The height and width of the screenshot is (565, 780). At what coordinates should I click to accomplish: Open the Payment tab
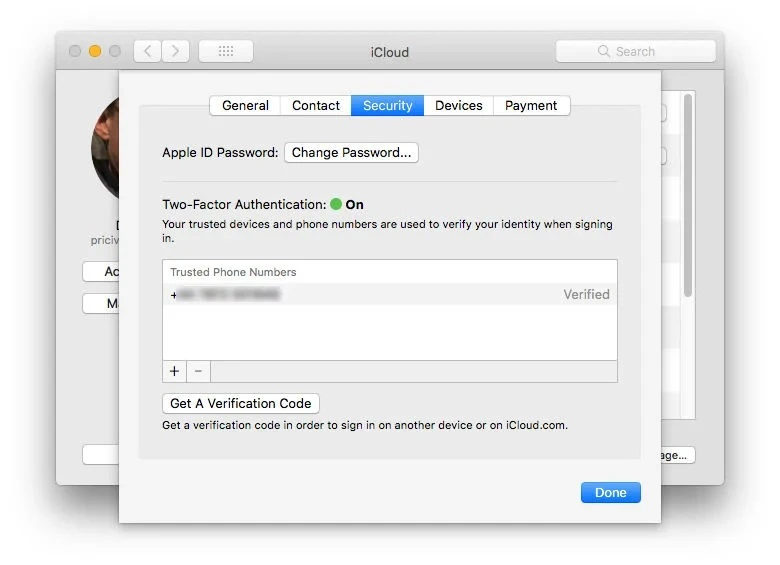pos(531,105)
